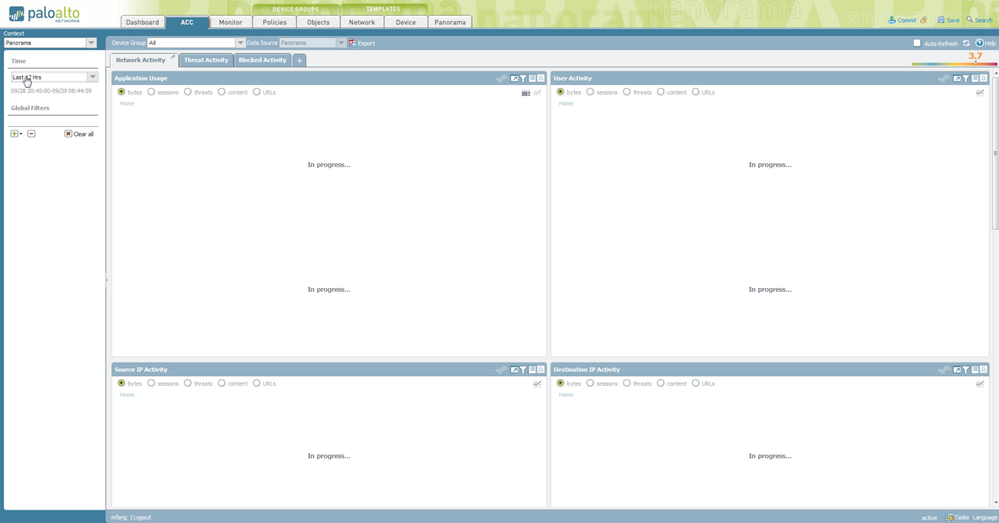999x523 pixels.
Task: Select threats radio in Application Usage
Action: click(x=188, y=92)
